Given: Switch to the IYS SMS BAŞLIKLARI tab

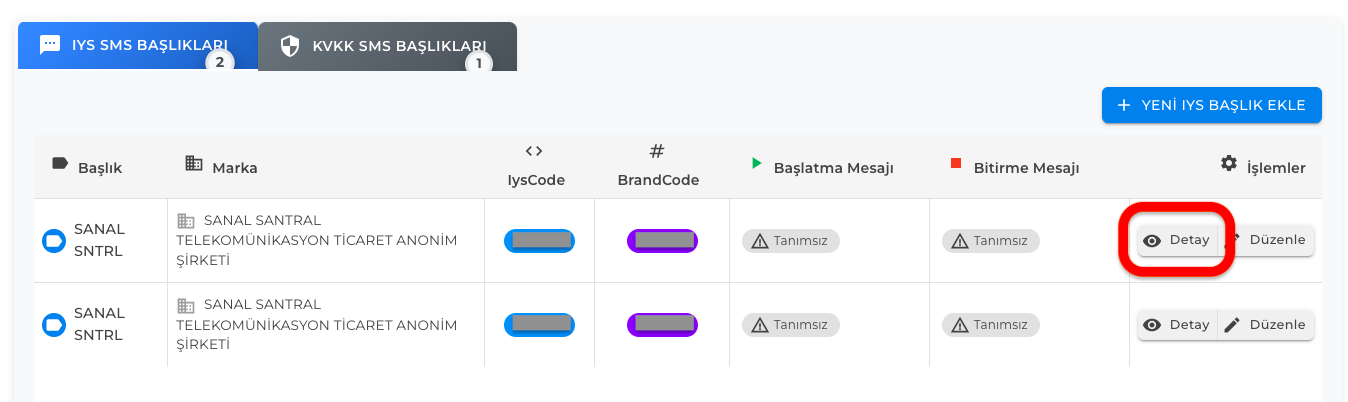Looking at the screenshot, I should (137, 46).
